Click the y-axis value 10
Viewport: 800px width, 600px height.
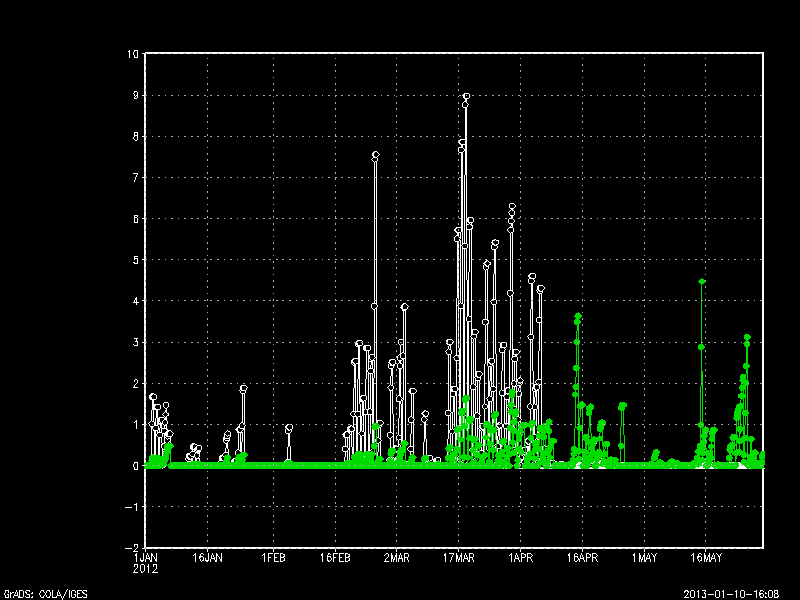133,54
